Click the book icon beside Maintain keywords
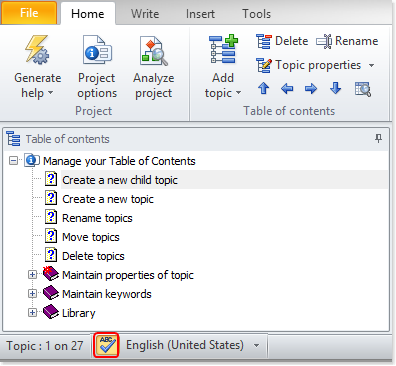This screenshot has width=396, height=366. (x=51, y=293)
